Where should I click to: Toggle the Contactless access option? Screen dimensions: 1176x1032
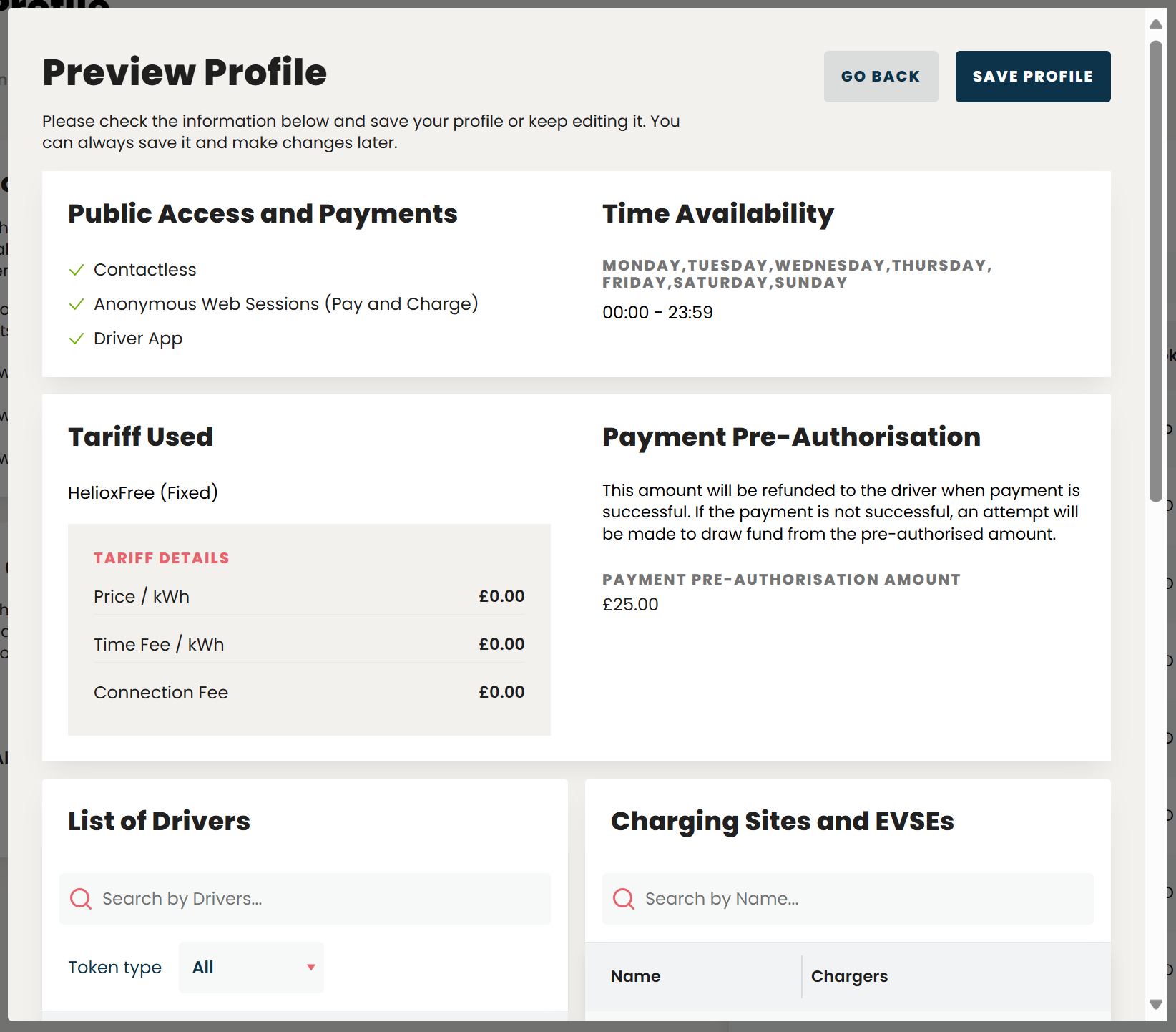[144, 269]
